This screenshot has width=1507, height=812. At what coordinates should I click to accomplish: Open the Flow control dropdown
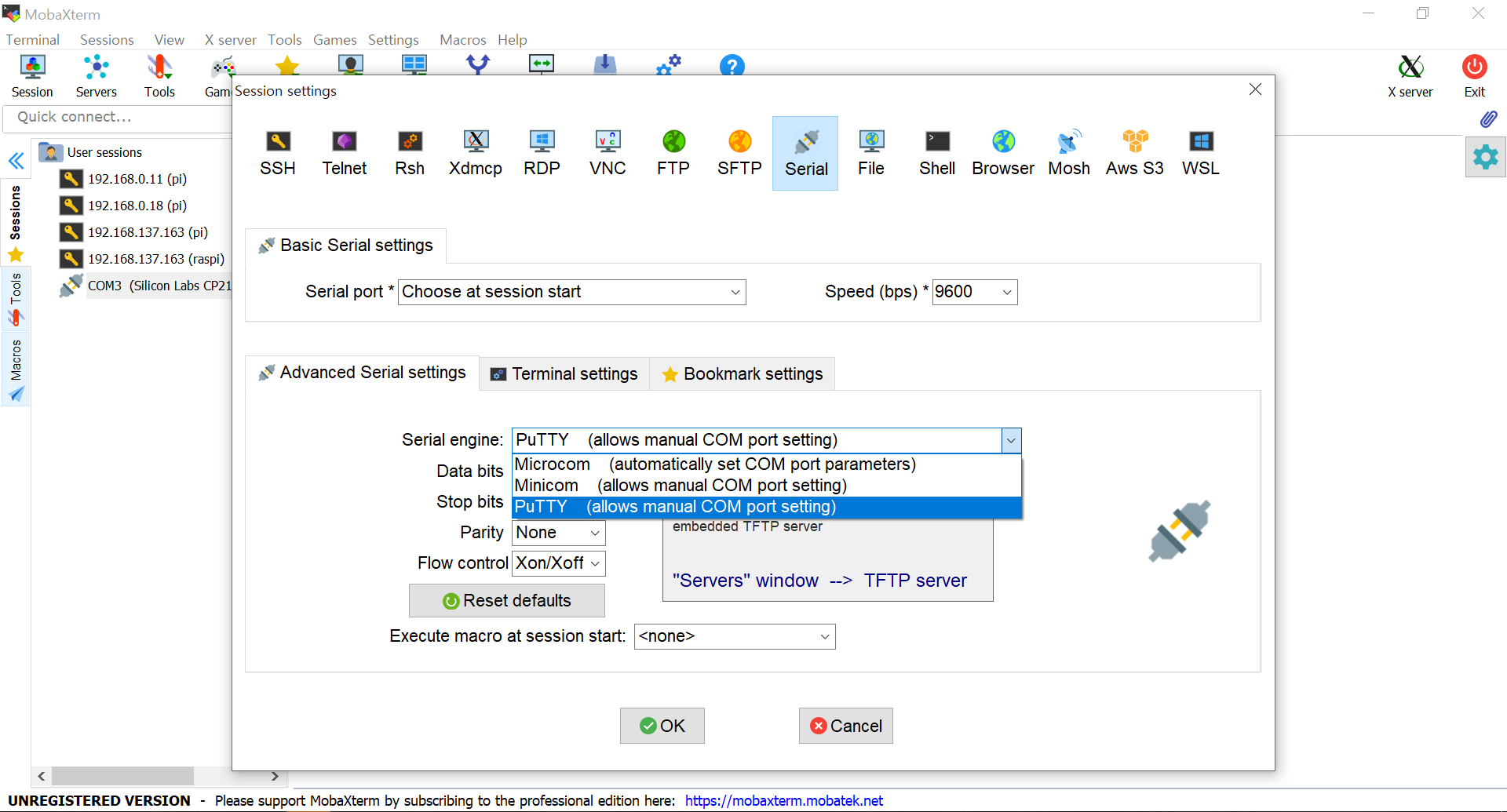coord(559,563)
